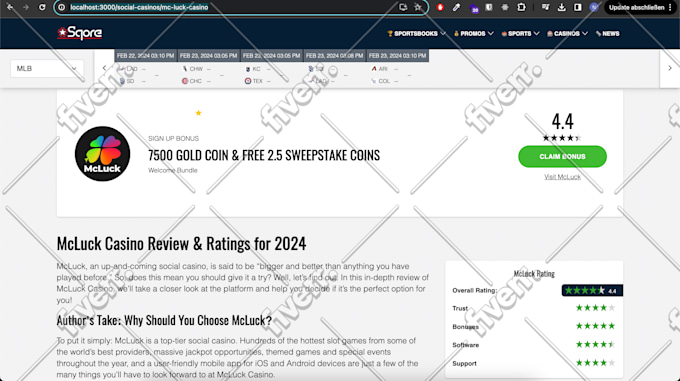Show previous games in scoreboard
Viewport: 680px width, 381px height.
(x=104, y=68)
